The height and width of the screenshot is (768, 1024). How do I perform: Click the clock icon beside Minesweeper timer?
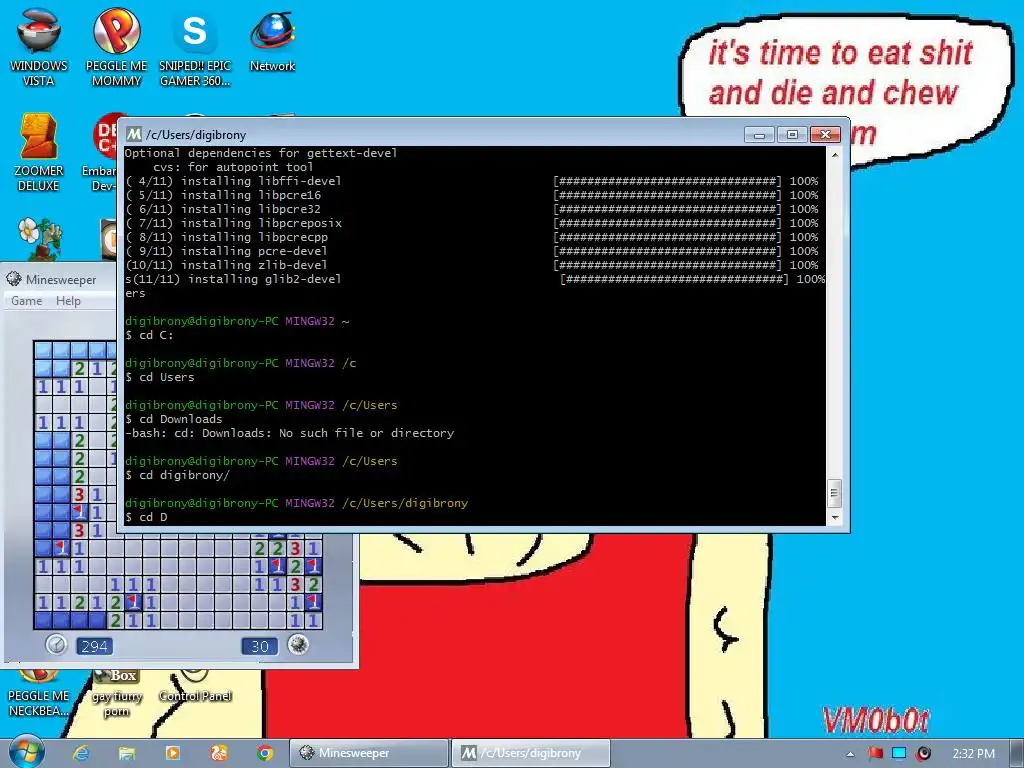(x=56, y=645)
